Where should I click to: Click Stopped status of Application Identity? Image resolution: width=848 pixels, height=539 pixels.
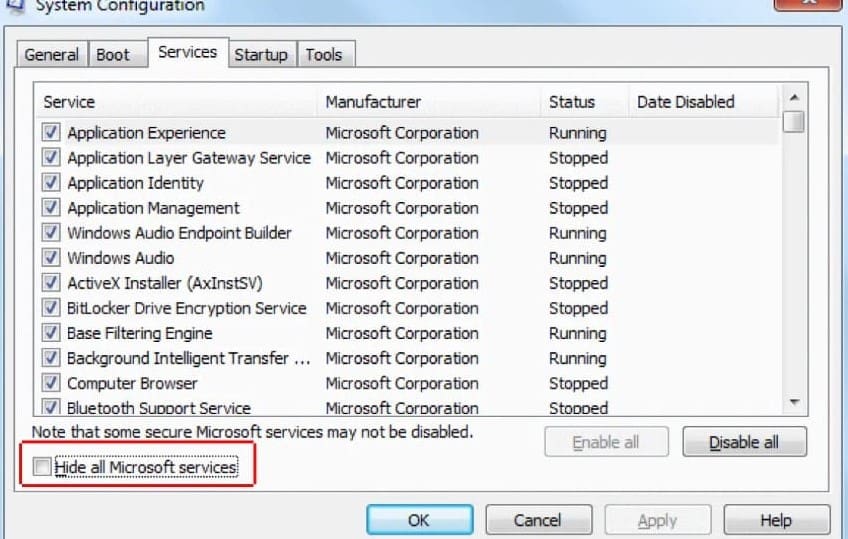pyautogui.click(x=578, y=182)
